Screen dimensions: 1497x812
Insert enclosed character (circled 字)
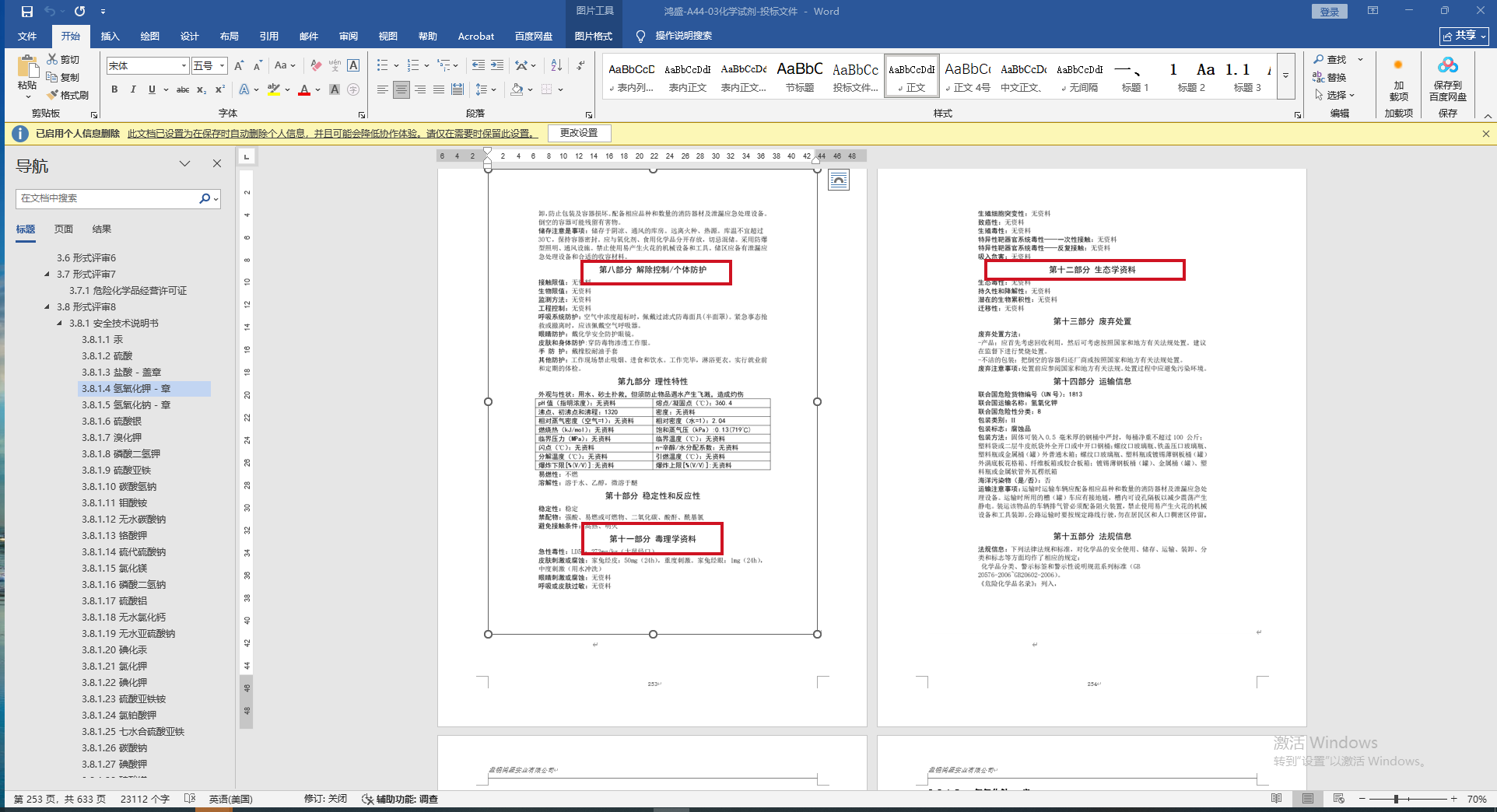coord(353,89)
